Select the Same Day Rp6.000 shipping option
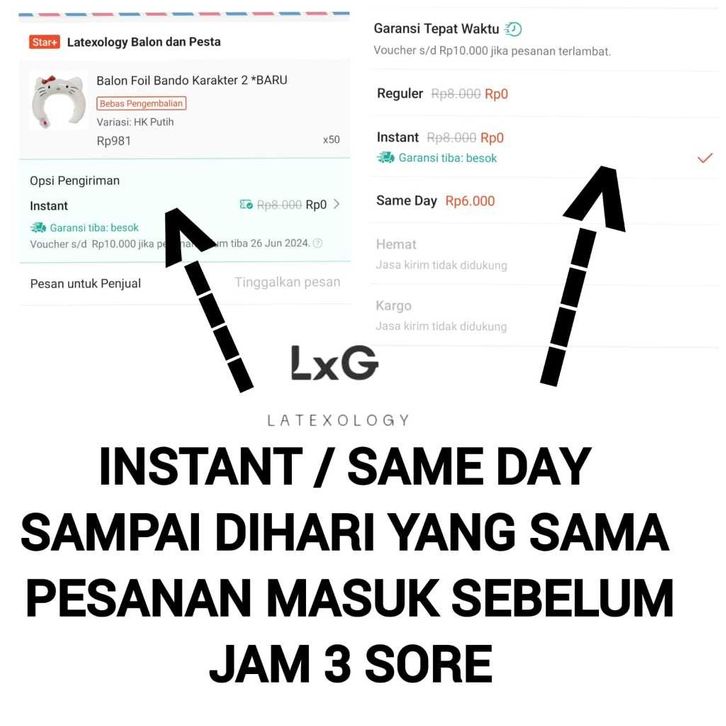 (x=544, y=201)
